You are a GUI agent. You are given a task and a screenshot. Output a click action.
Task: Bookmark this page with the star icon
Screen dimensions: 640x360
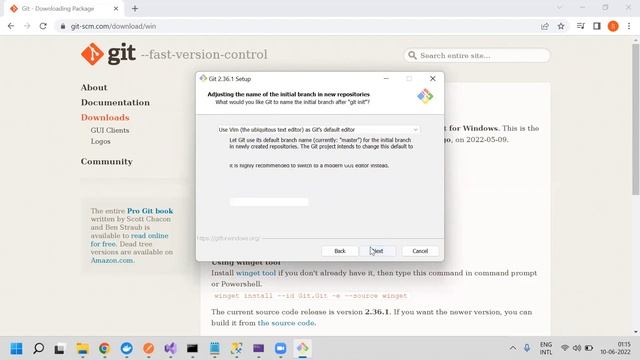tap(561, 26)
